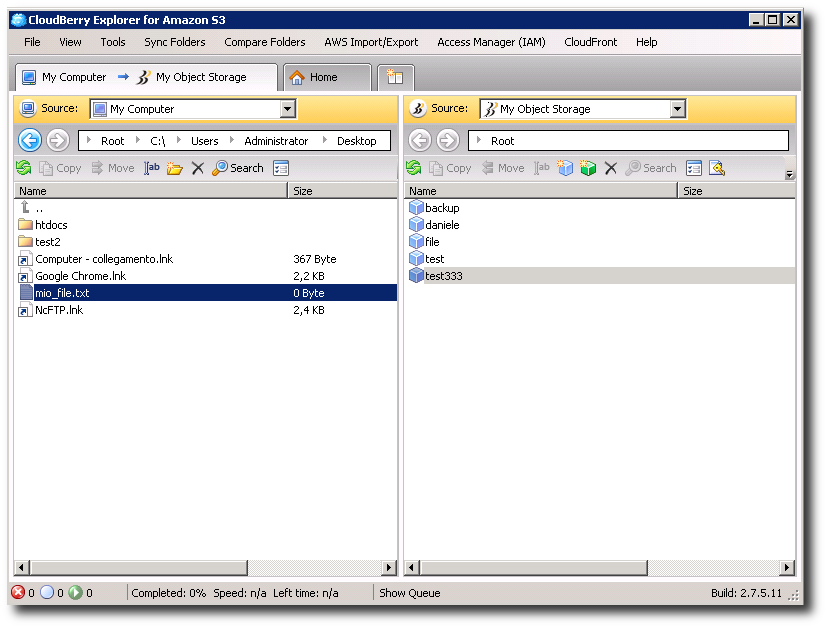
Task: Open AWS Import/Export menu
Action: tap(371, 42)
